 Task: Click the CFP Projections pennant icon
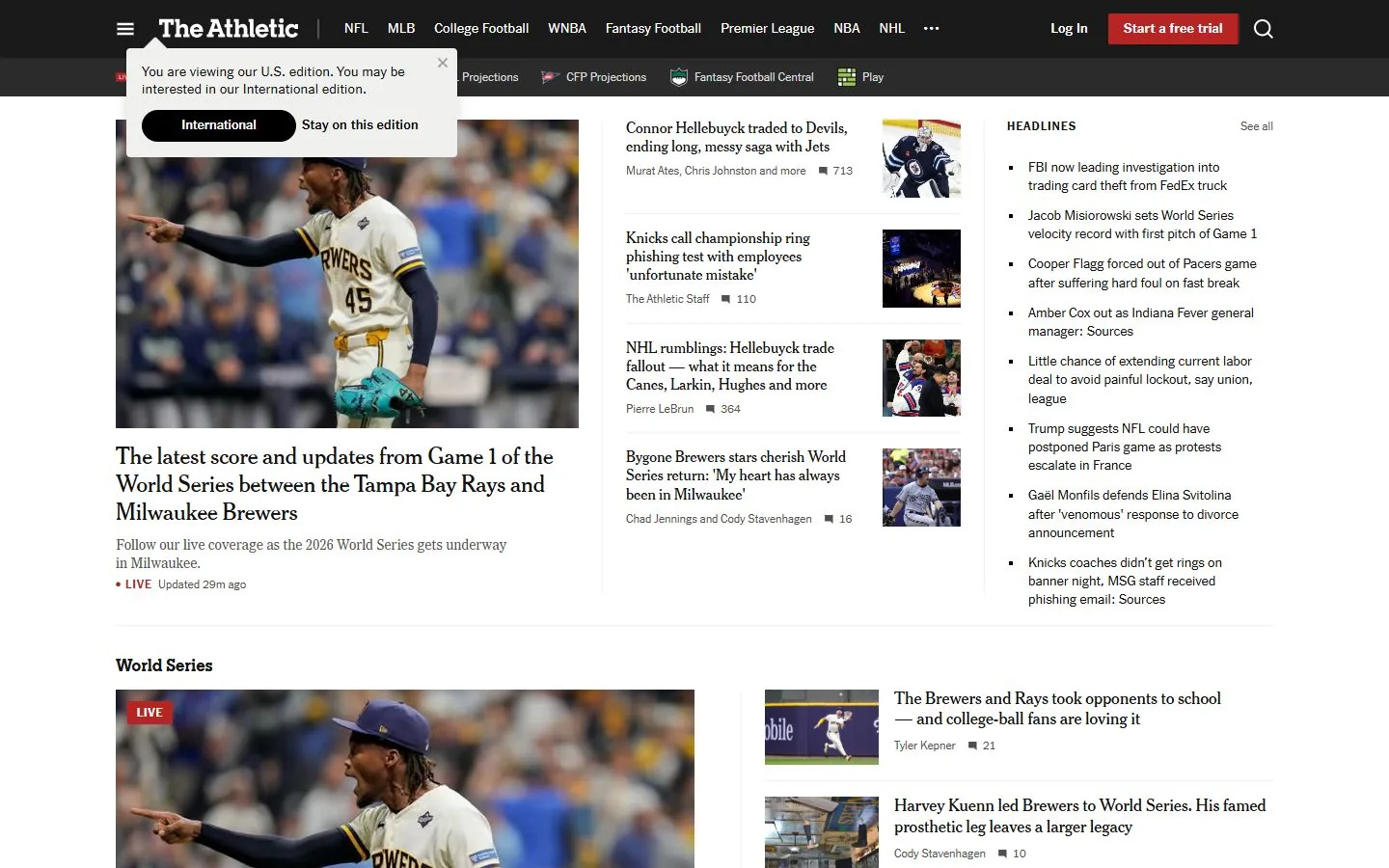point(550,77)
